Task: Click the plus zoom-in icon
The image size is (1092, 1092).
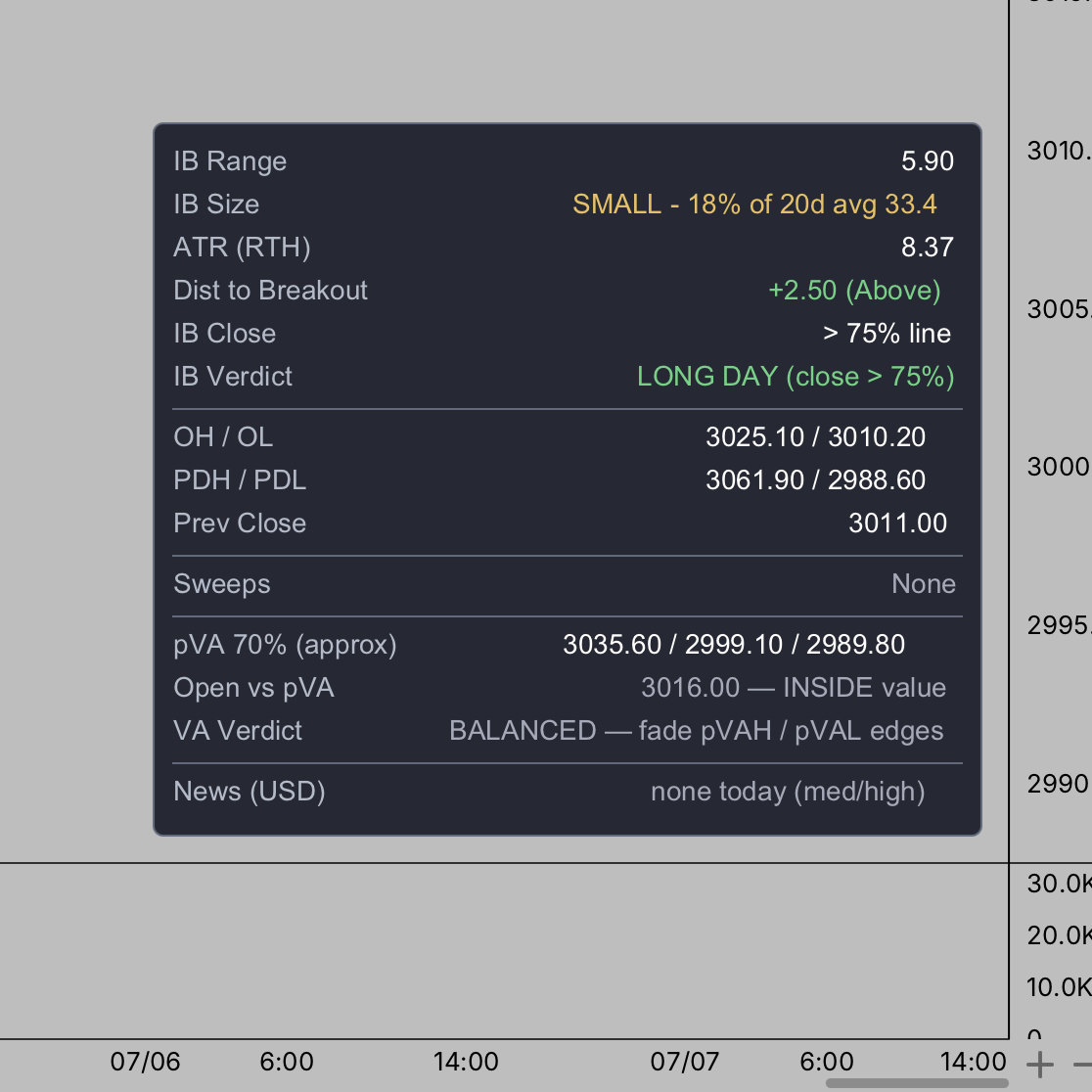Action: tap(1040, 1065)
